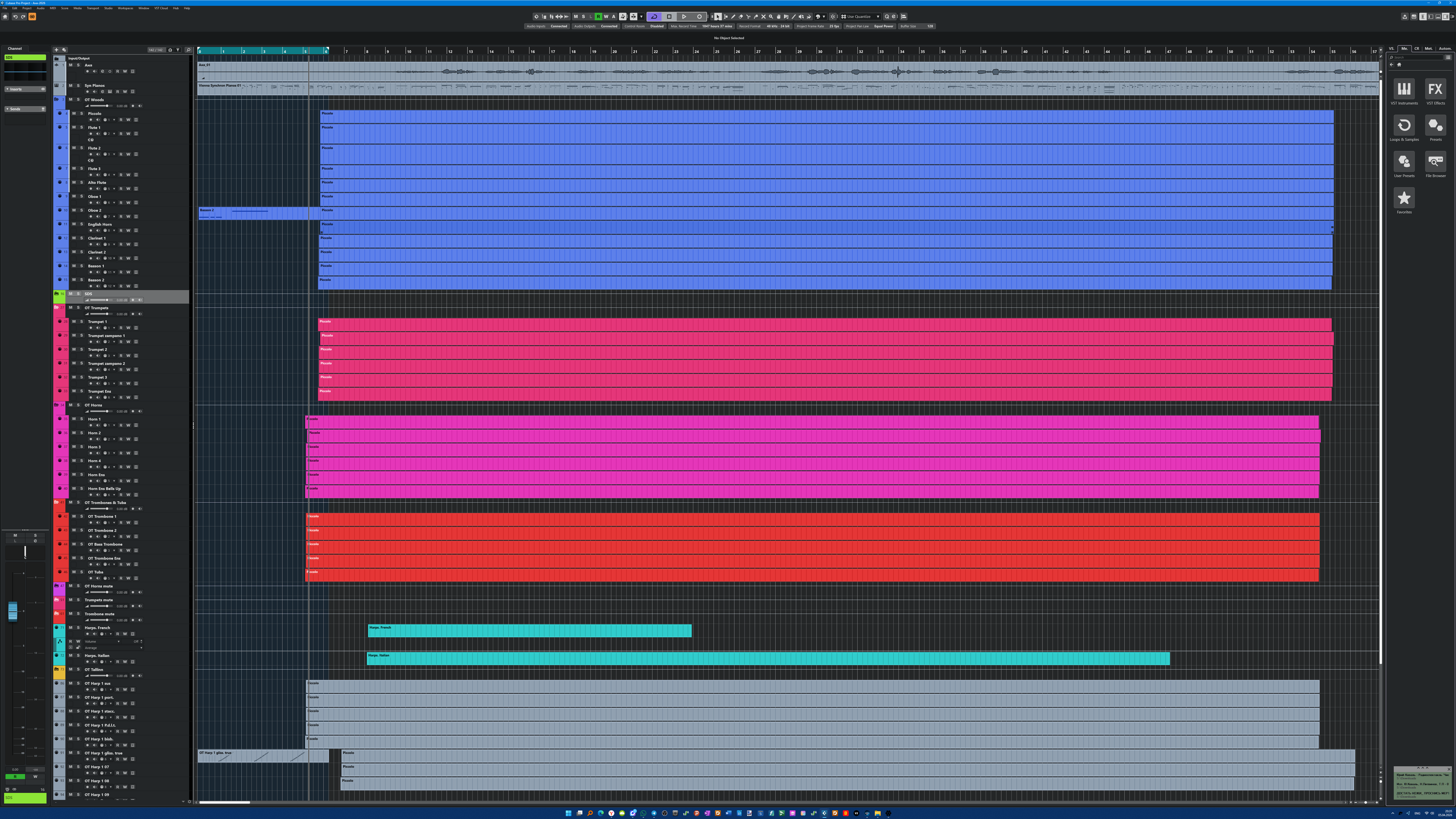Image resolution: width=1456 pixels, height=819 pixels.
Task: Switch to the CR tab in the right zone
Action: pyautogui.click(x=1417, y=49)
